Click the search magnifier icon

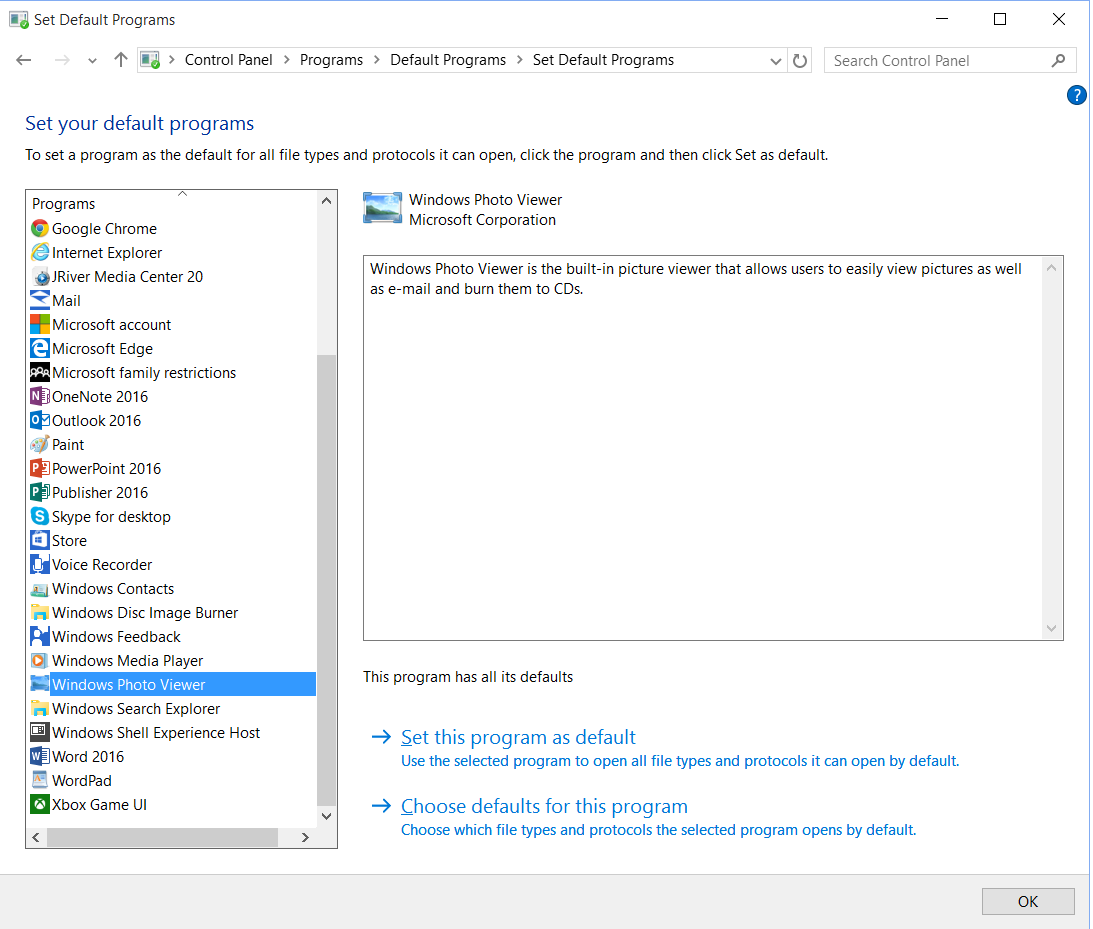click(x=1058, y=61)
